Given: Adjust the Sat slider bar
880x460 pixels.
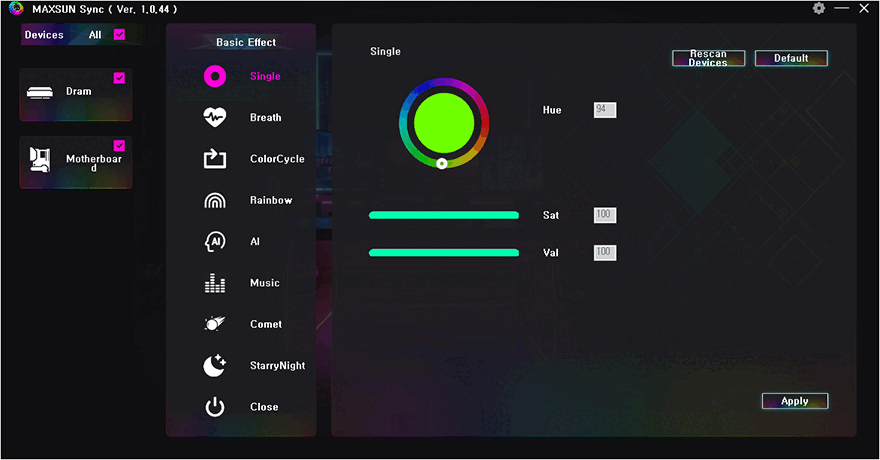Looking at the screenshot, I should [x=443, y=215].
